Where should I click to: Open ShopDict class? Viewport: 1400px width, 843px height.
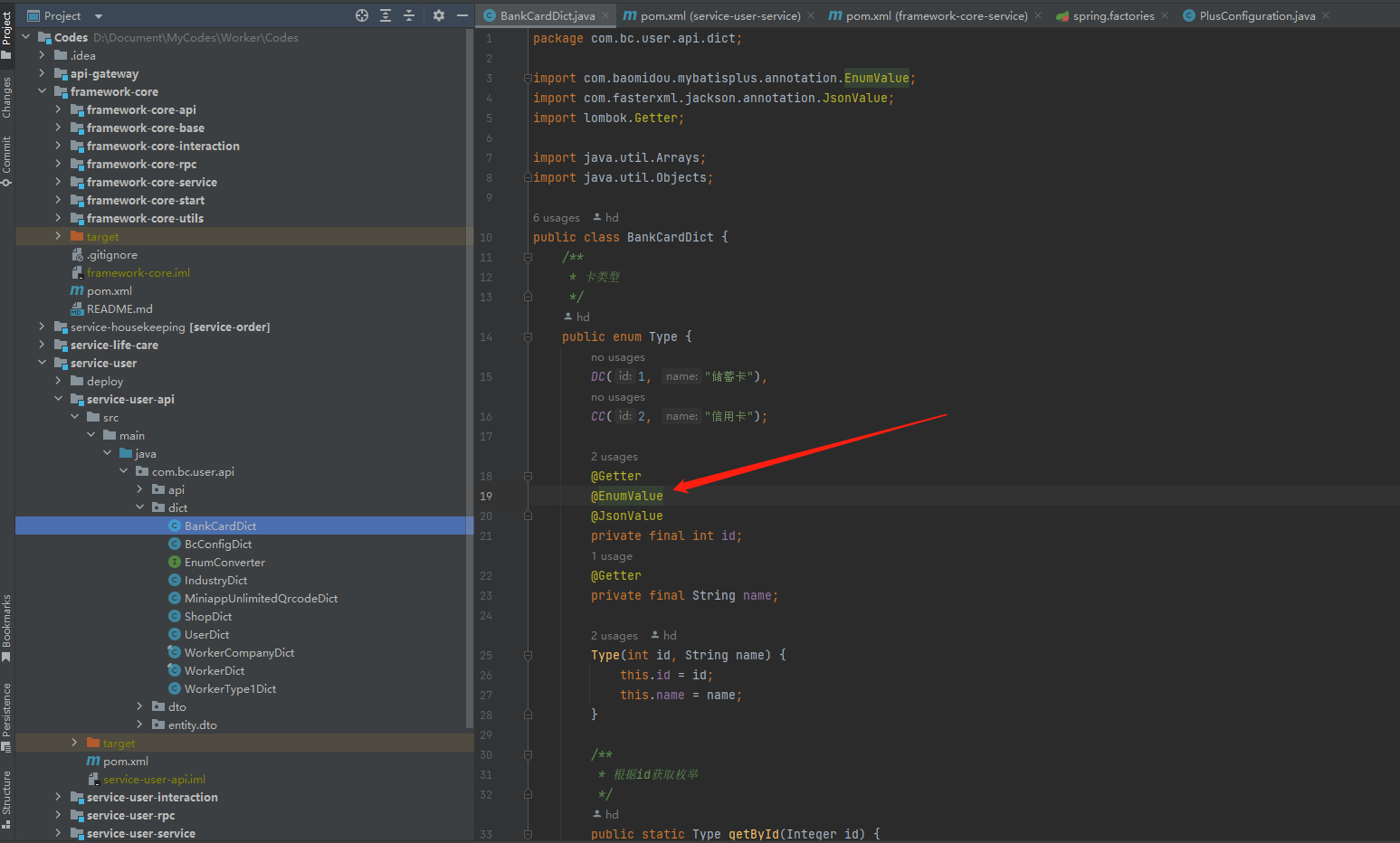pyautogui.click(x=208, y=616)
